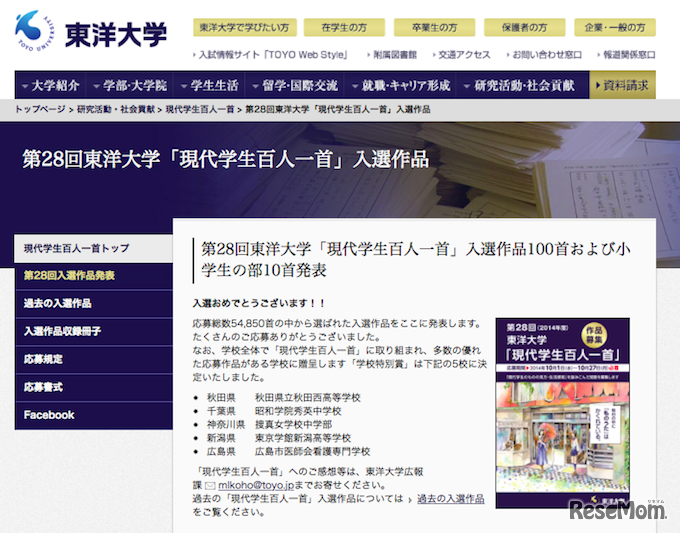Select 第28回入選作品発表 sidebar item
This screenshot has width=680, height=533.
(x=94, y=276)
